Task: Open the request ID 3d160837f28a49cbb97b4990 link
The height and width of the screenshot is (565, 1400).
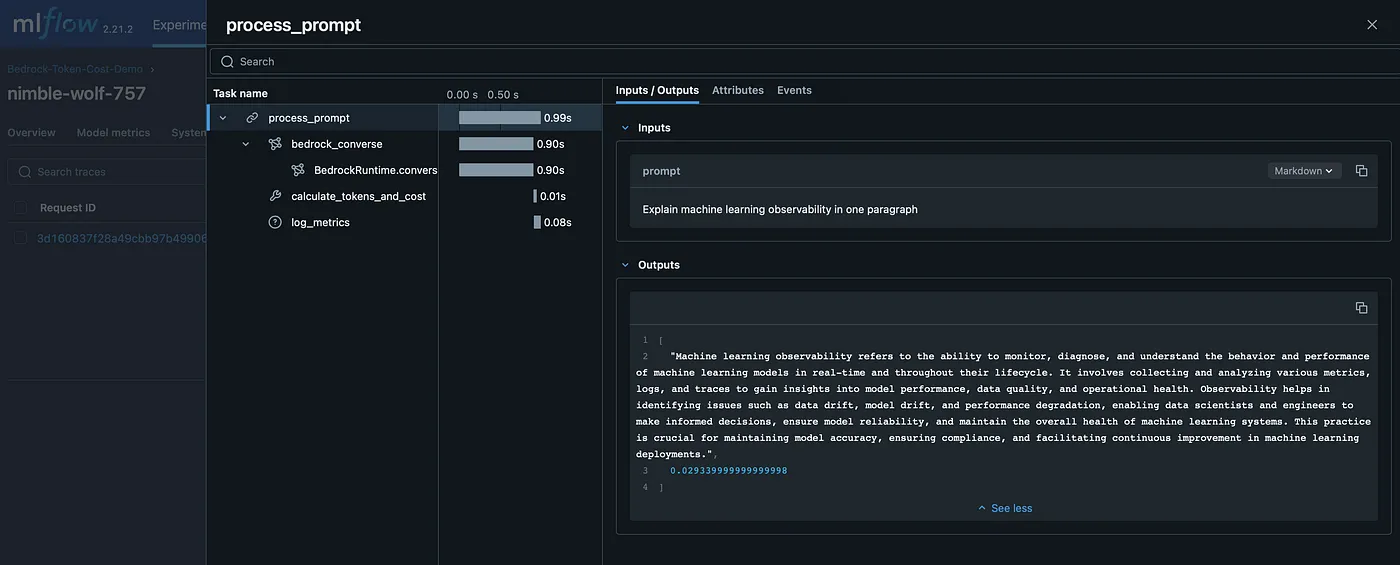Action: click(x=122, y=238)
